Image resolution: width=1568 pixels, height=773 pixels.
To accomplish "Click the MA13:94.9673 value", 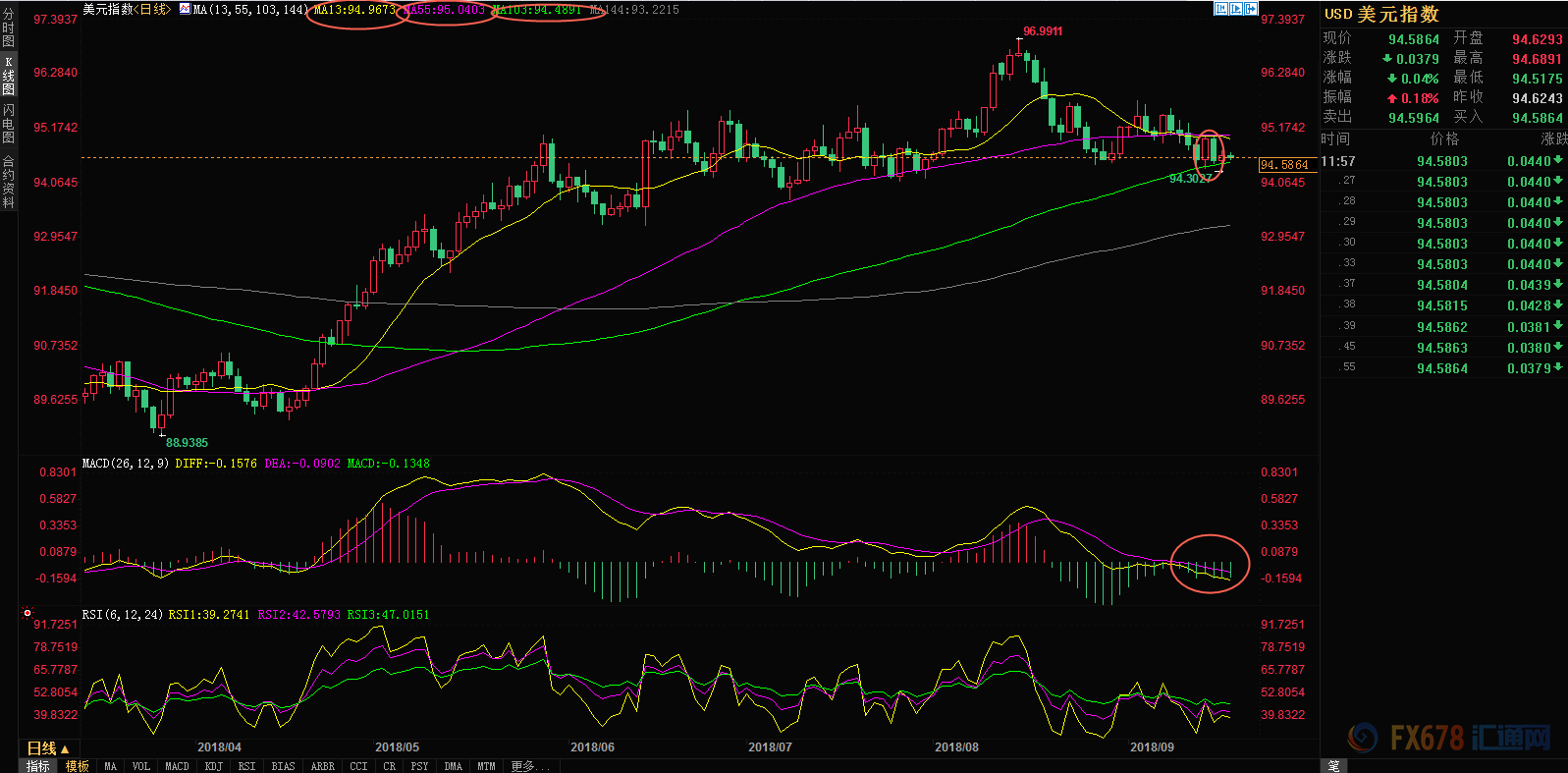I will pyautogui.click(x=355, y=9).
